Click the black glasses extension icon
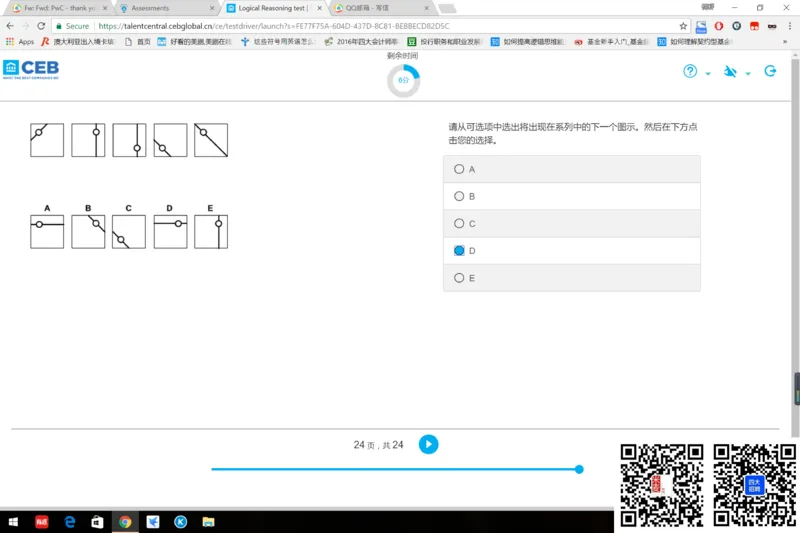This screenshot has width=800, height=533. coord(772,26)
